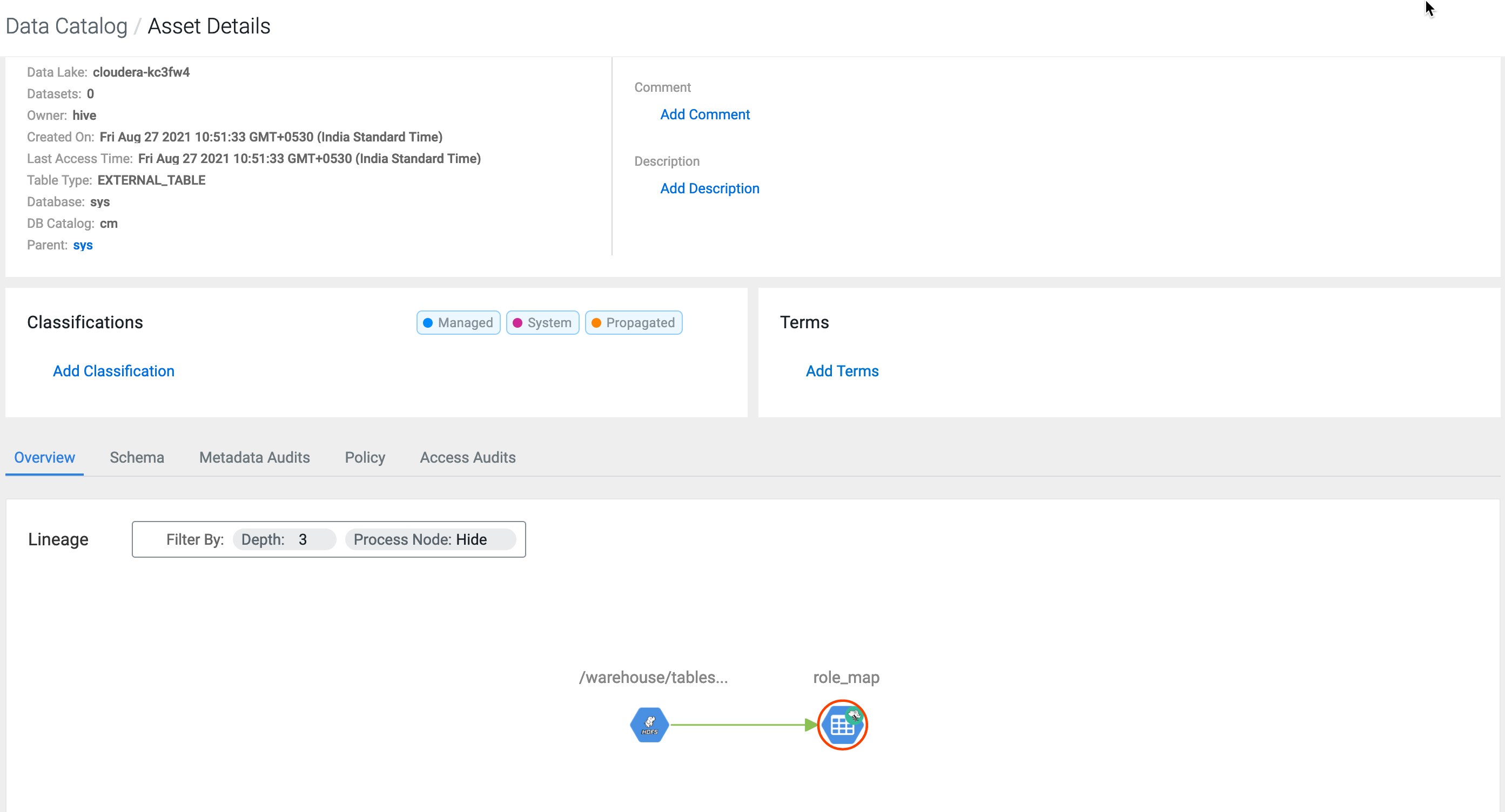Click the Add Terms link

click(841, 371)
